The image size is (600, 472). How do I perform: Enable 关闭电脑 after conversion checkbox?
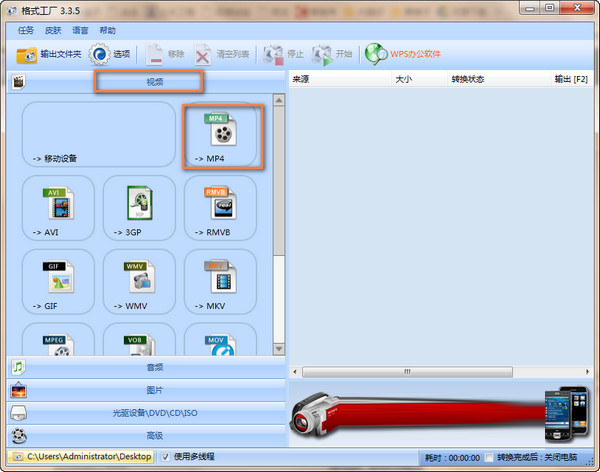(x=488, y=457)
